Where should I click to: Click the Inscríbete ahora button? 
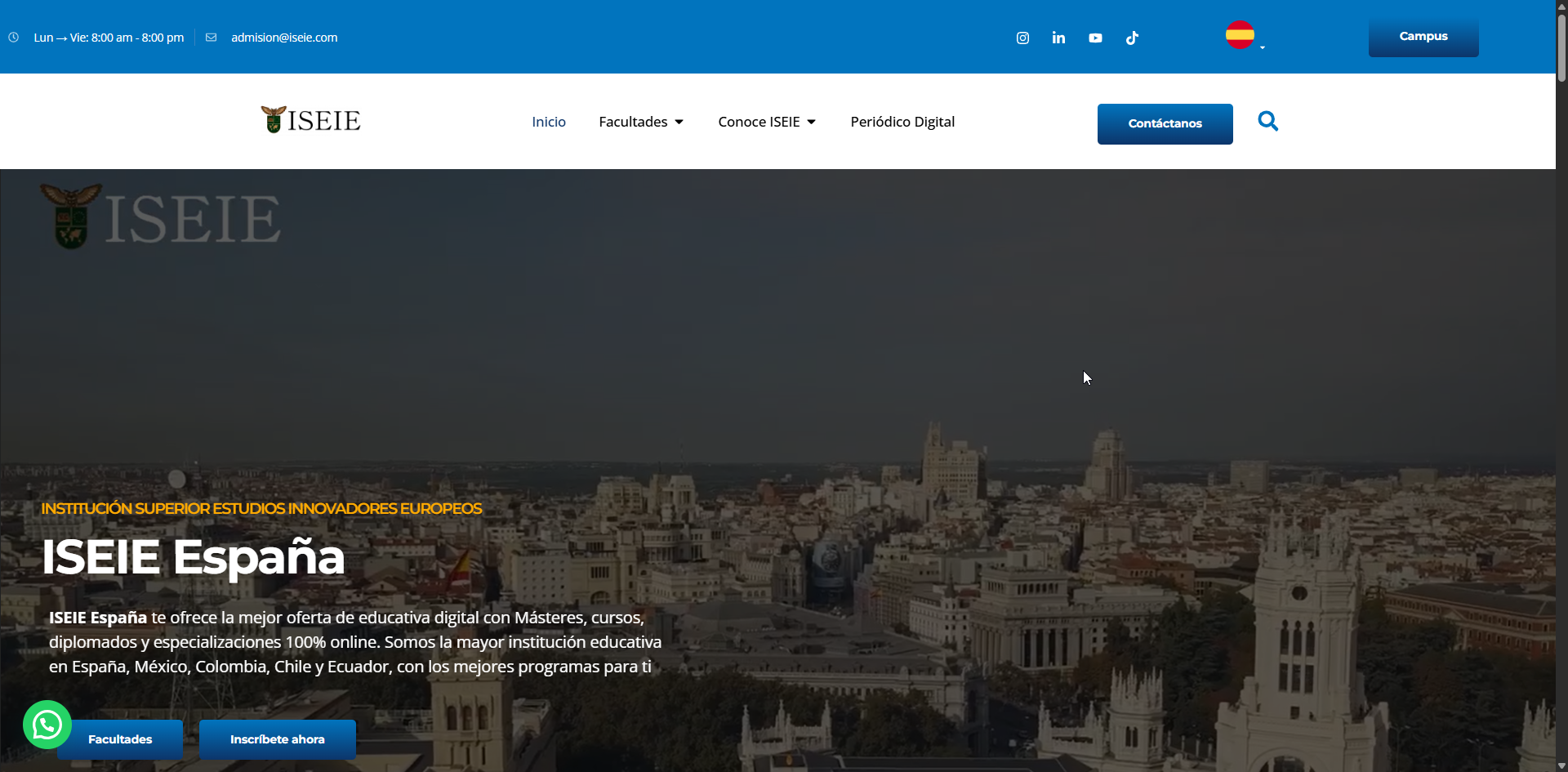277,739
